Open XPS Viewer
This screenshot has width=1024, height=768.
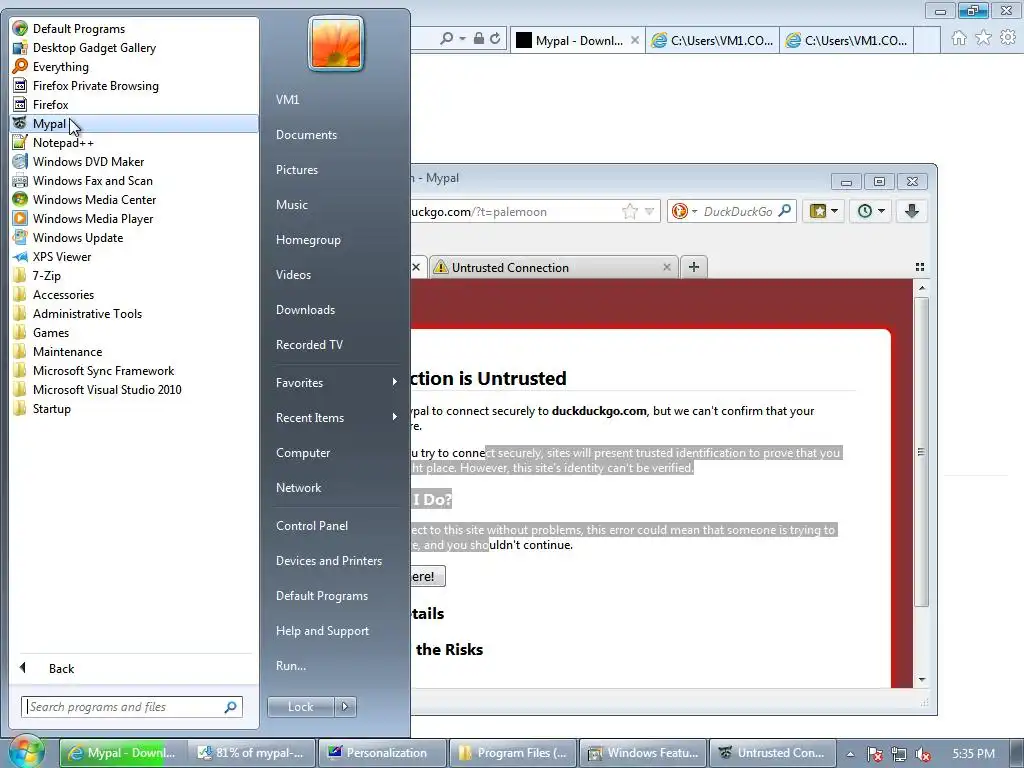[134, 256]
